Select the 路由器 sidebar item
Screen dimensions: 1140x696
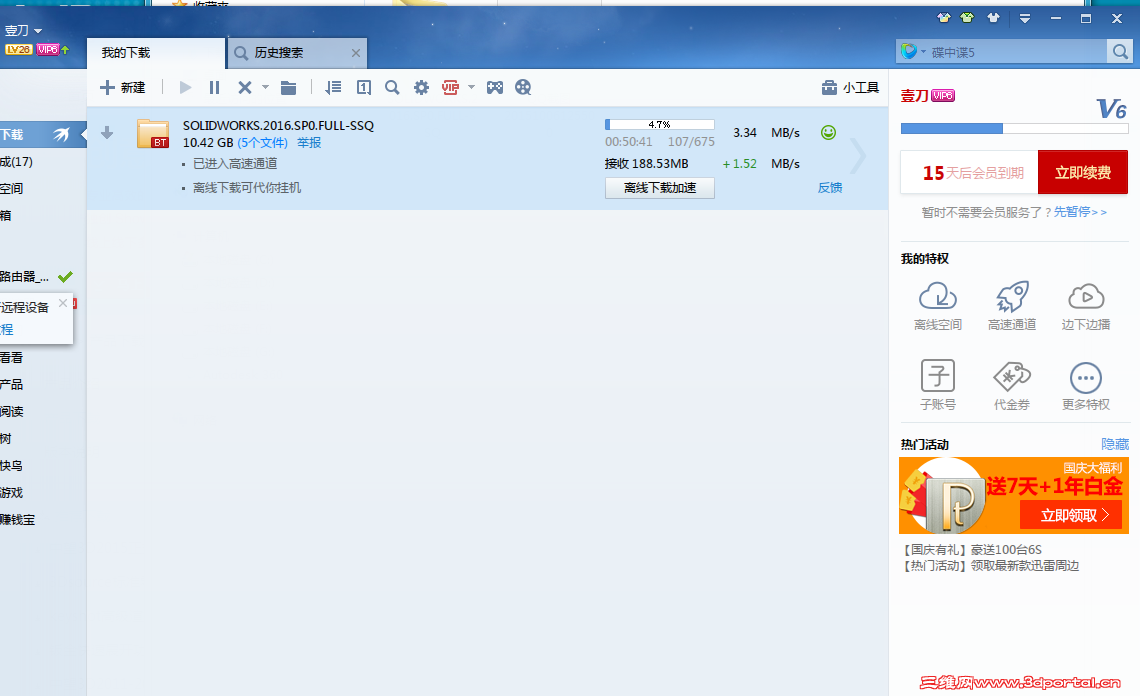(36, 277)
